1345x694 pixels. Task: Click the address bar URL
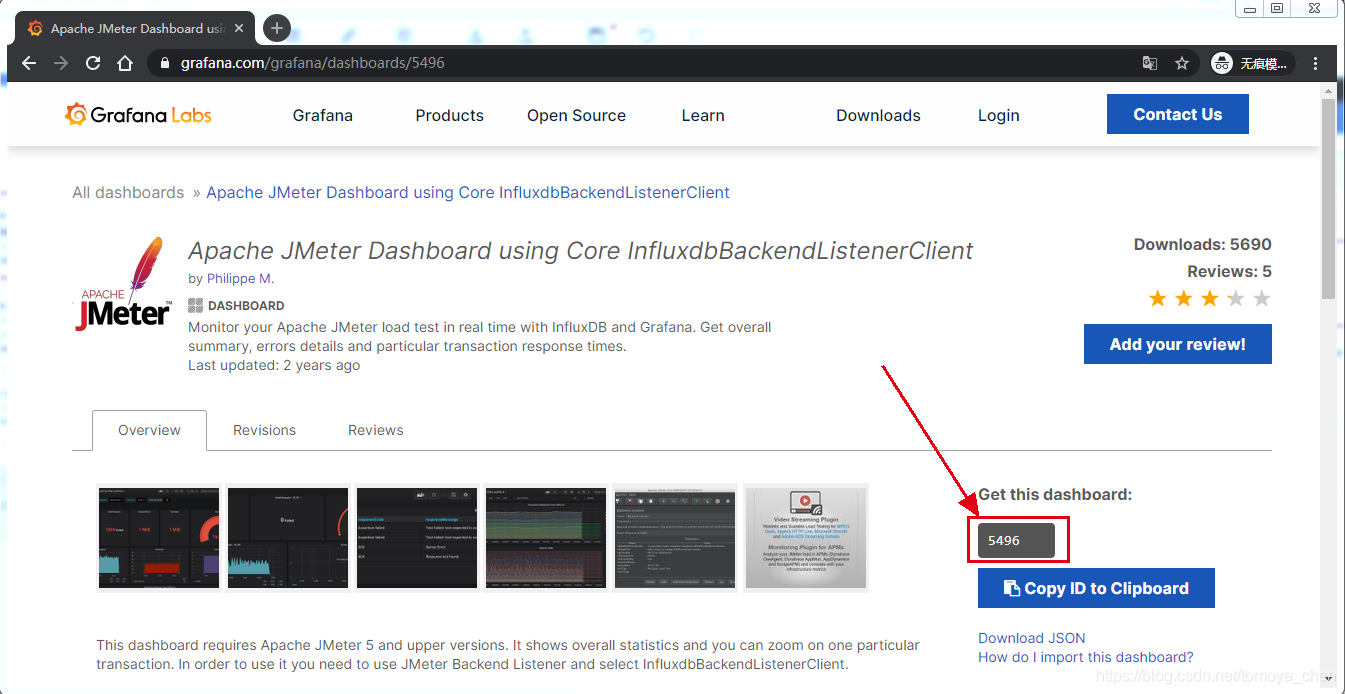tap(312, 63)
